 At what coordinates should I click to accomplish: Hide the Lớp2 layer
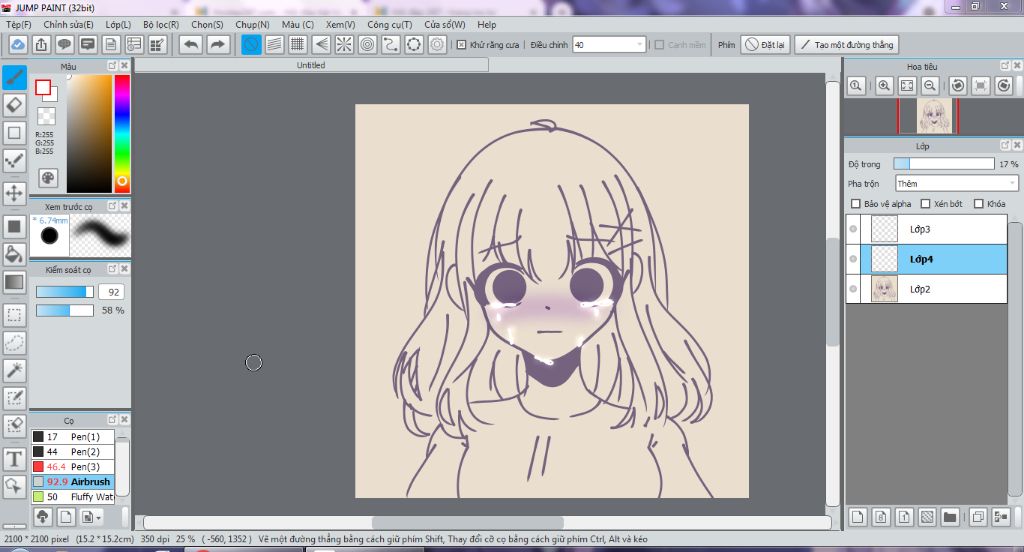point(853,289)
